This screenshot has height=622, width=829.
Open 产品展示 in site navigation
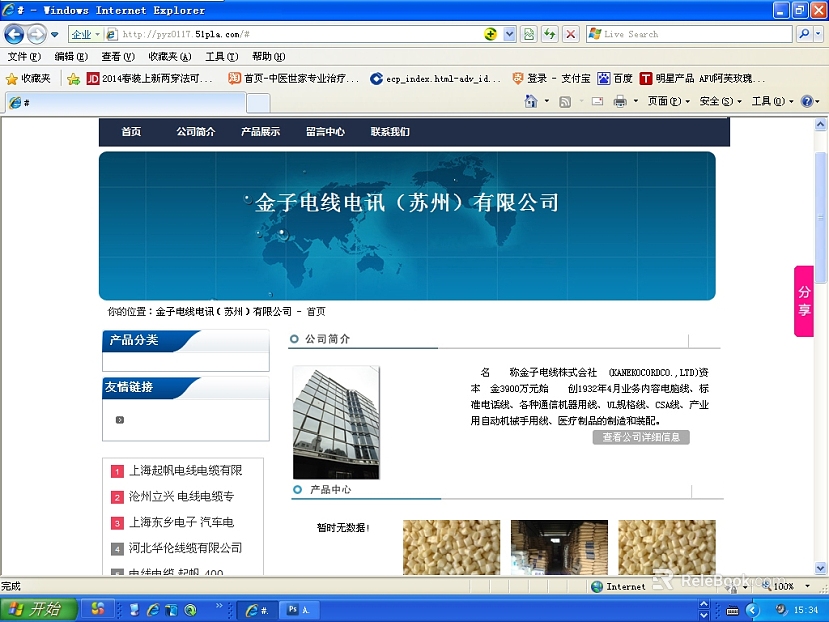point(260,132)
